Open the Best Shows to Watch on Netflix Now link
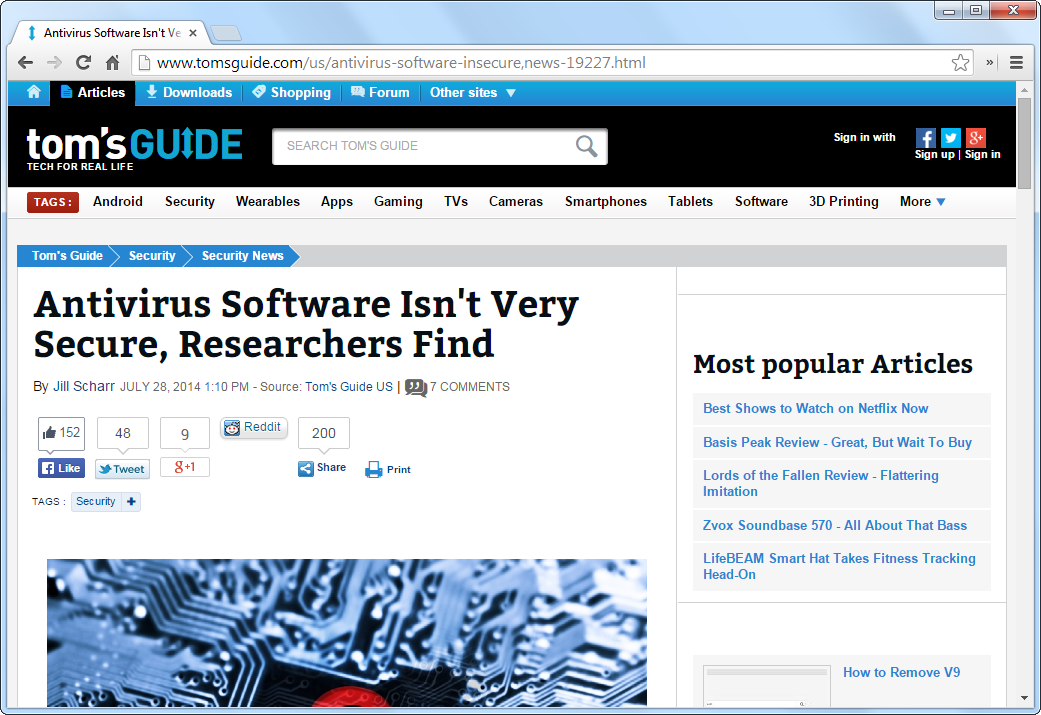The width and height of the screenshot is (1041, 715). pyautogui.click(x=815, y=408)
